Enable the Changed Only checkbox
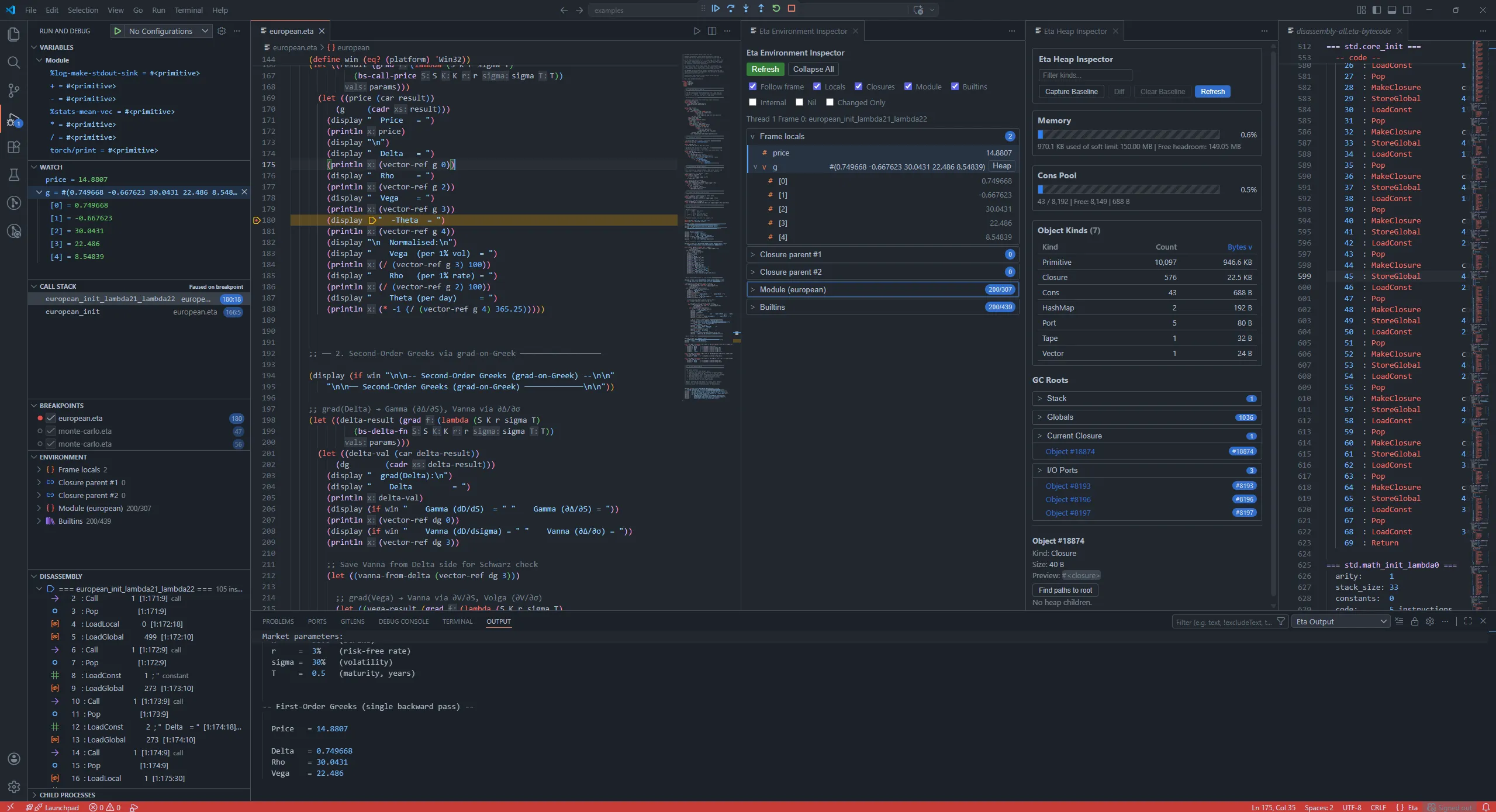The height and width of the screenshot is (812, 1496). [x=830, y=102]
